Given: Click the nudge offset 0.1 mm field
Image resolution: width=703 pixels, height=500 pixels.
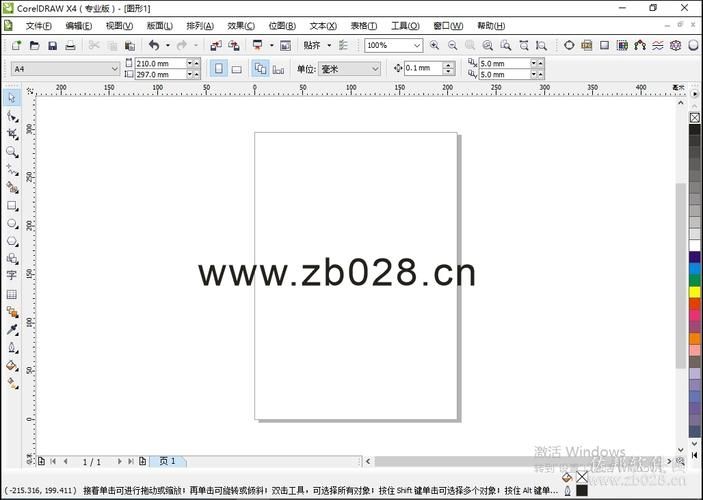Looking at the screenshot, I should click(x=424, y=68).
